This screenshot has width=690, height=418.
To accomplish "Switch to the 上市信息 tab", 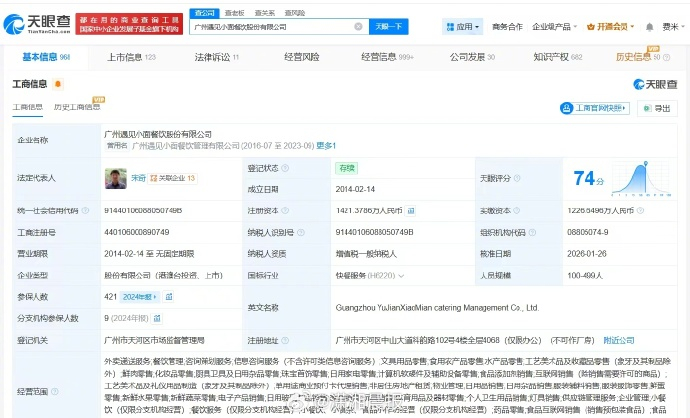I will point(132,57).
